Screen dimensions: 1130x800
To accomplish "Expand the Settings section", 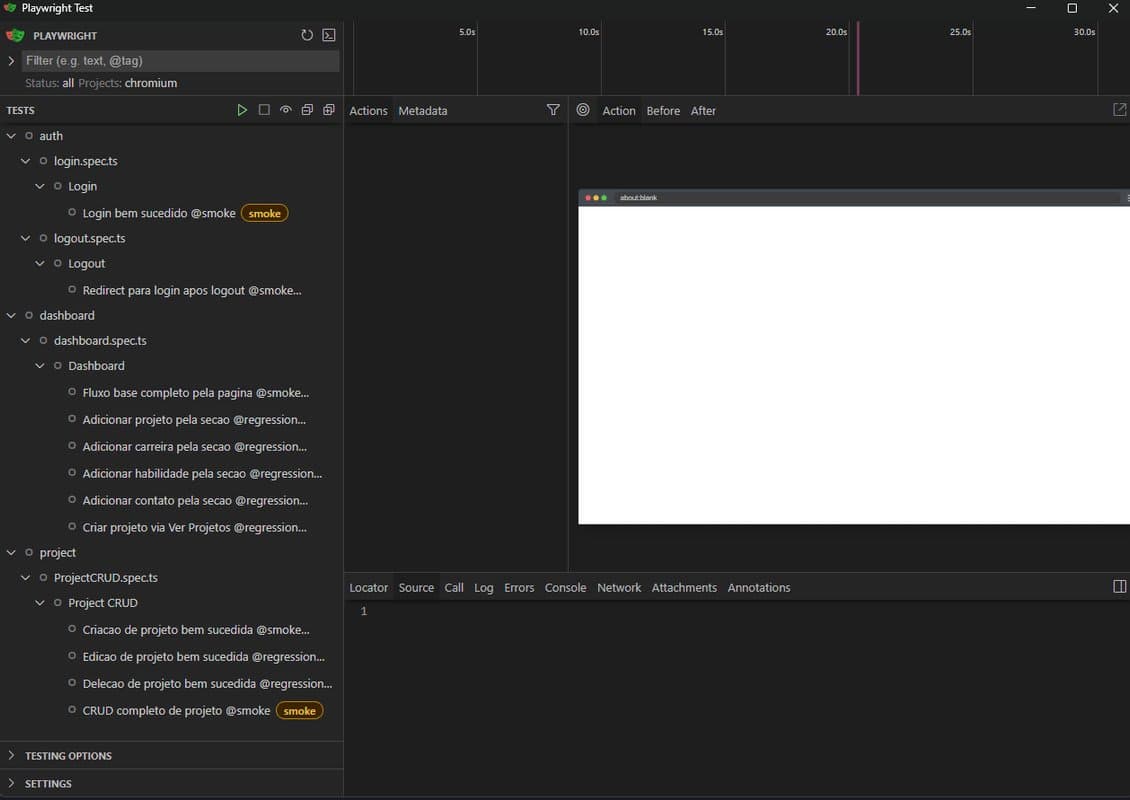I will [48, 784].
